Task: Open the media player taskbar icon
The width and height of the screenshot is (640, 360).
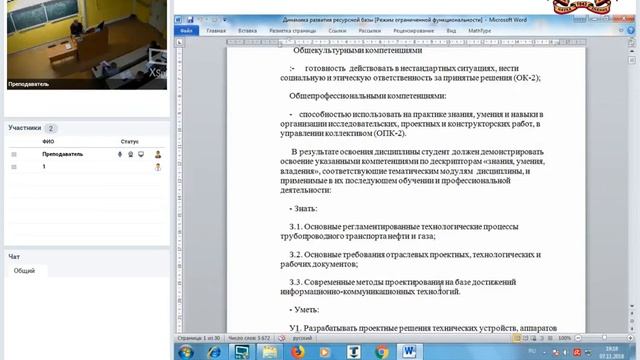Action: tap(325, 352)
